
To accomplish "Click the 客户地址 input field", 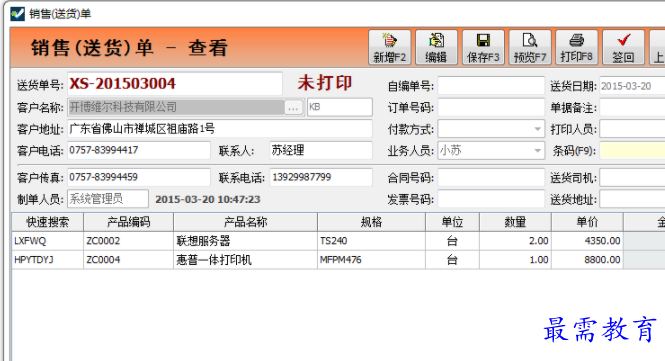I will 220,129.
